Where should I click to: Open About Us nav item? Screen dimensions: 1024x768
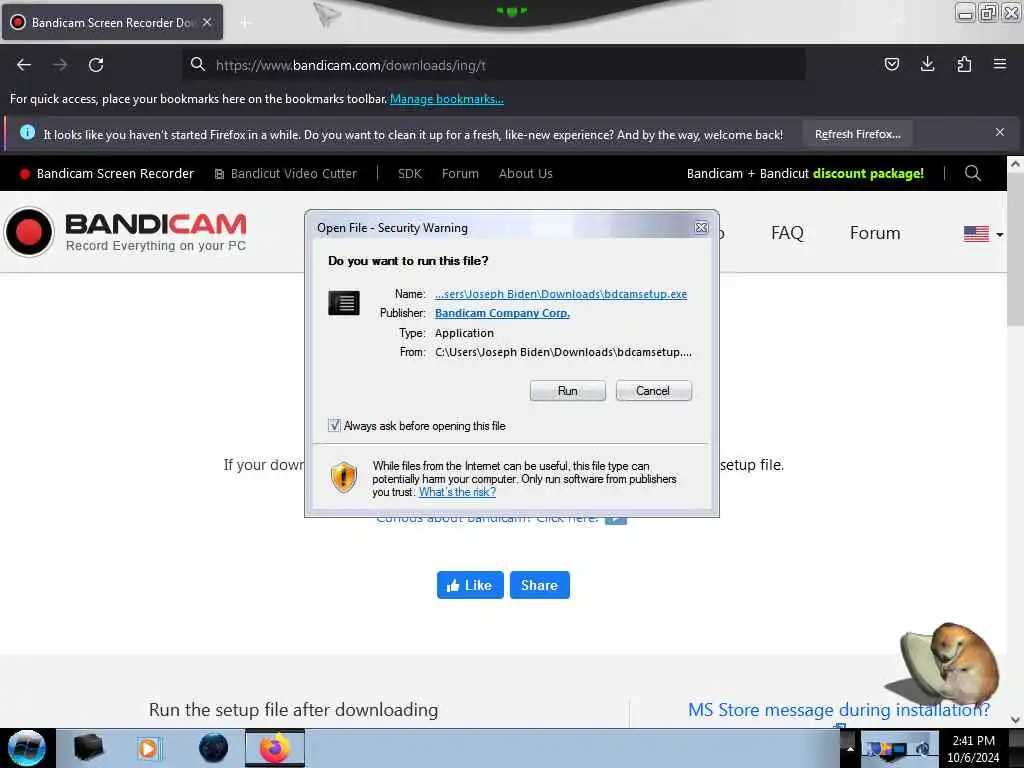tap(526, 174)
